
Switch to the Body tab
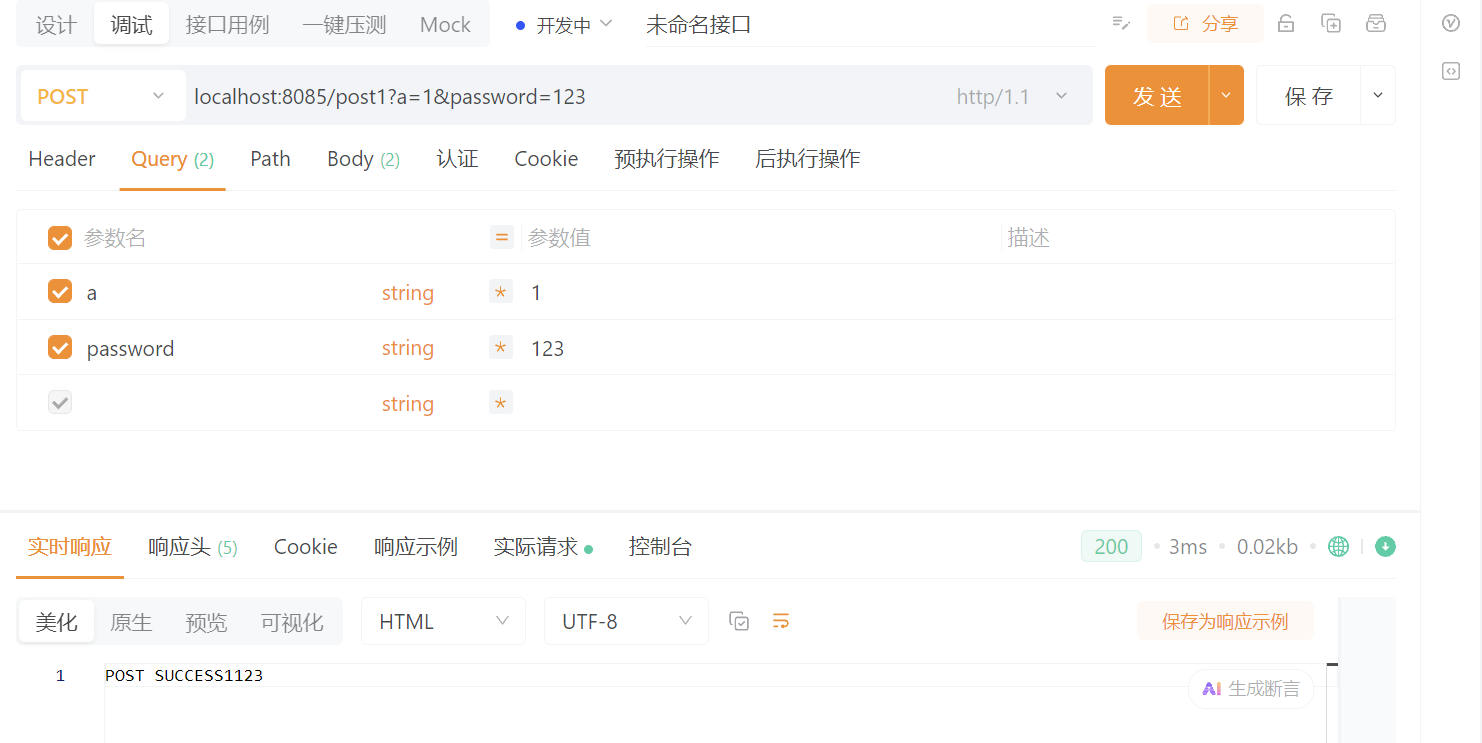click(x=362, y=159)
